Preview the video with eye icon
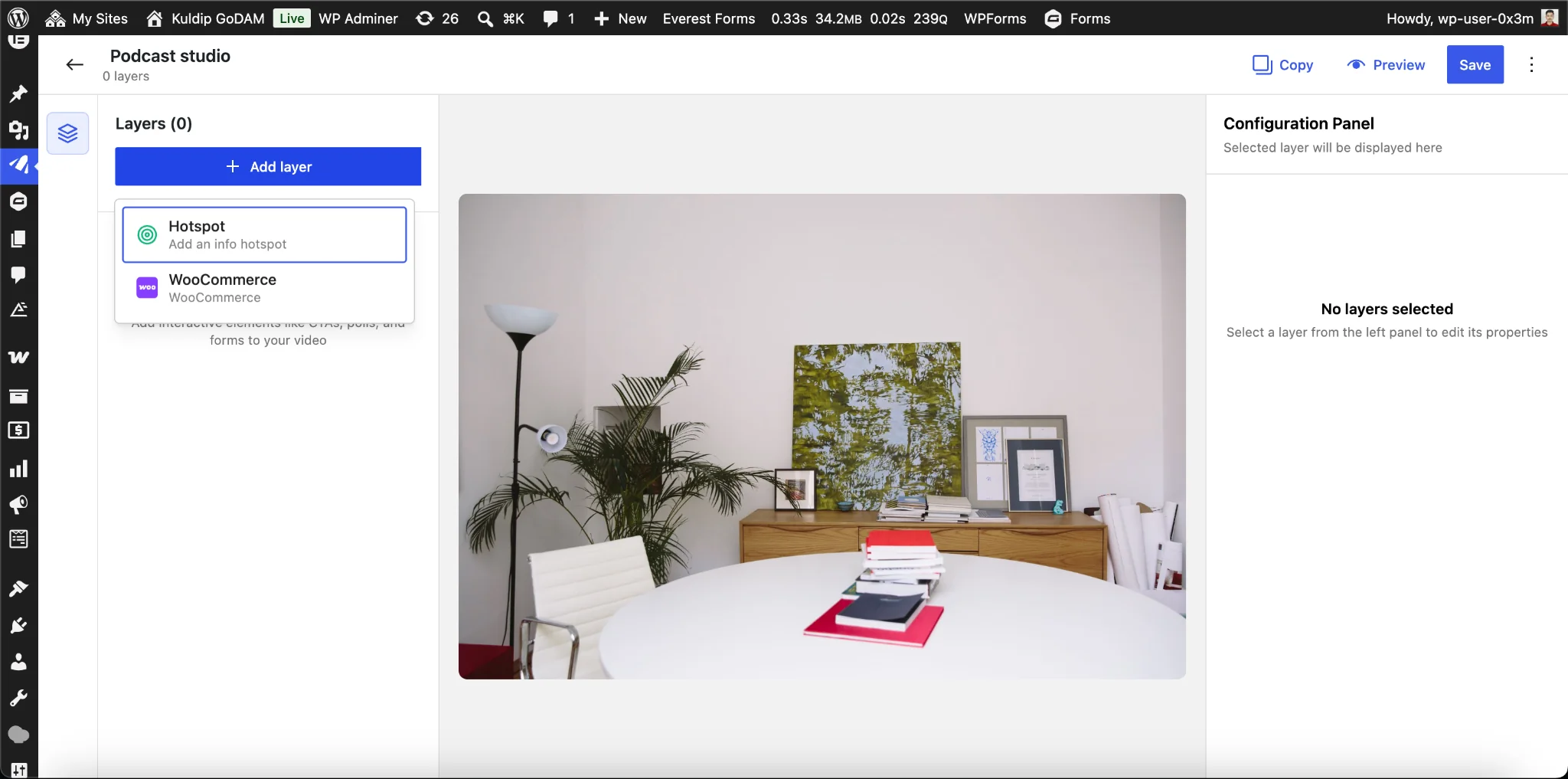Viewport: 1568px width, 779px height. click(x=1386, y=65)
